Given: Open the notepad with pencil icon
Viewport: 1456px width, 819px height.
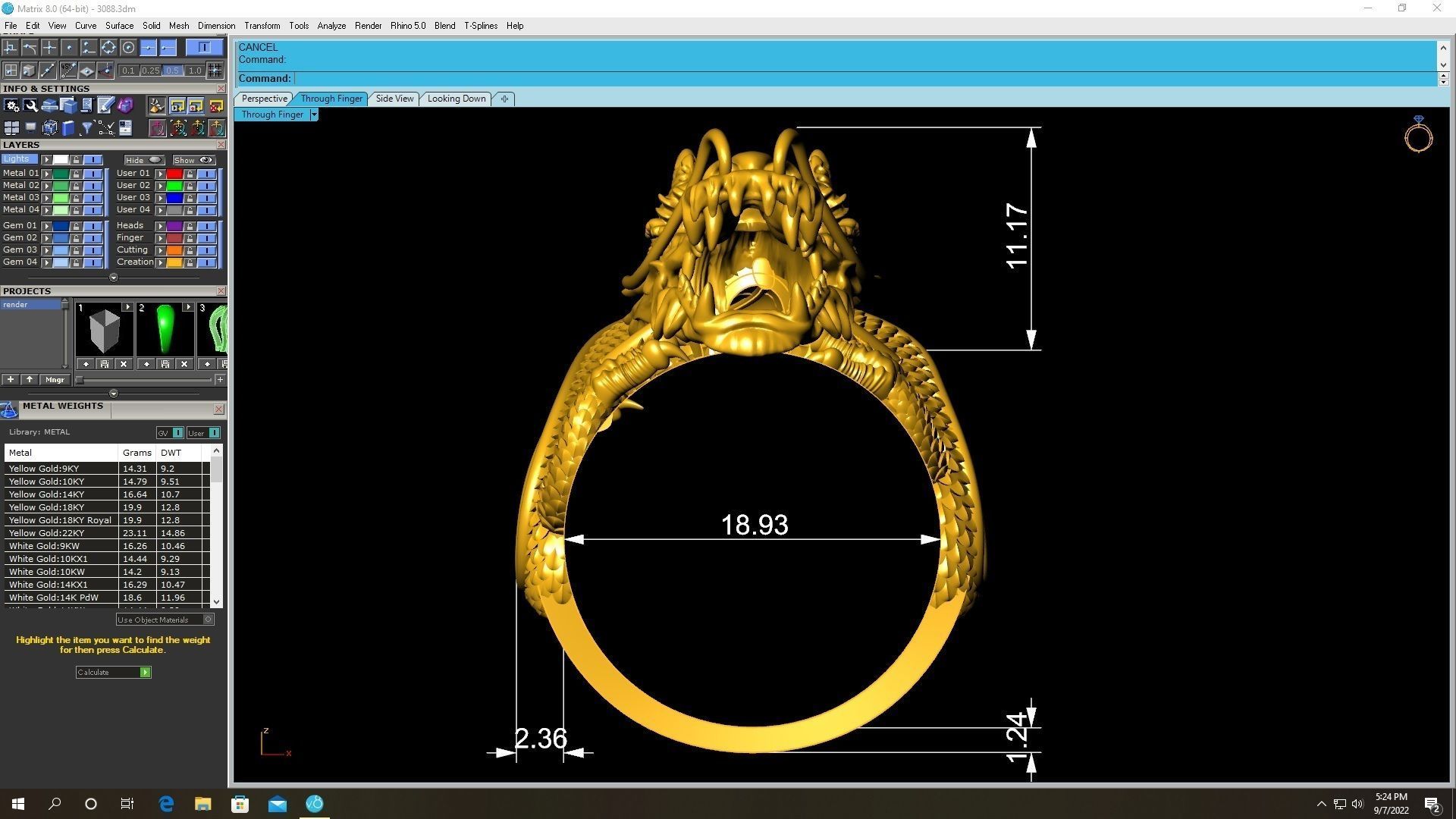Looking at the screenshot, I should 105,105.
